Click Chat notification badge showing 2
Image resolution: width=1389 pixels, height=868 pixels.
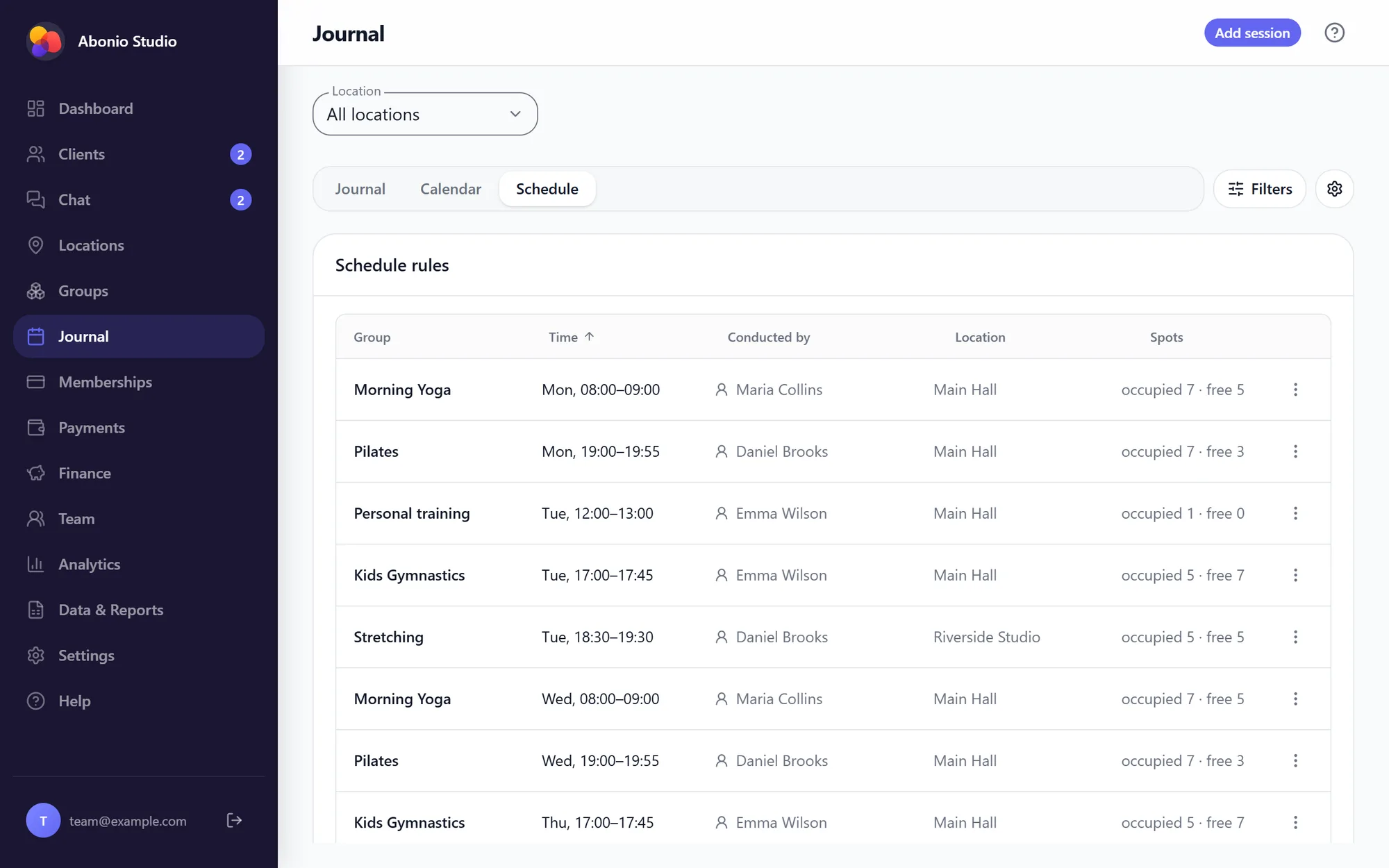(x=240, y=200)
